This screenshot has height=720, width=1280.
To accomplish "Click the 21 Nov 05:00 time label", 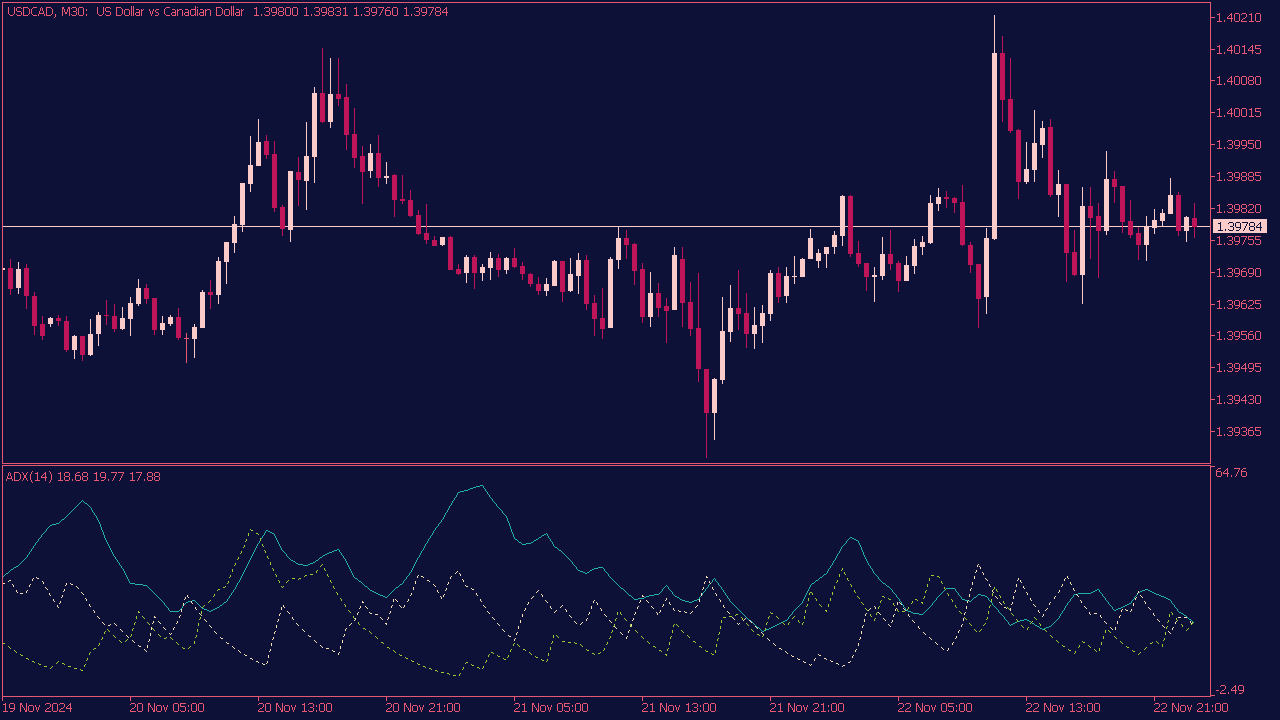I will tap(551, 707).
